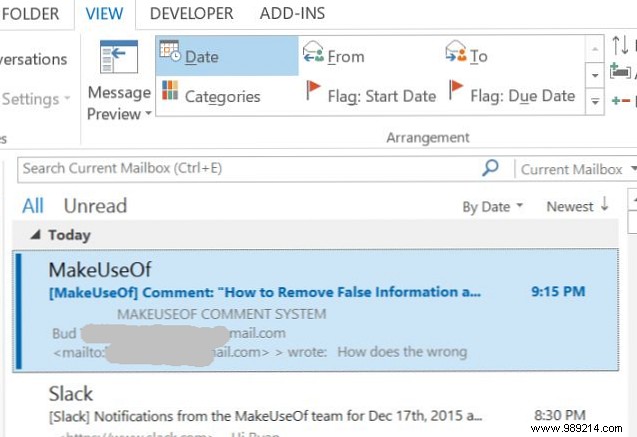Arrange by Flag: Due Date
637x437 pixels.
512,95
